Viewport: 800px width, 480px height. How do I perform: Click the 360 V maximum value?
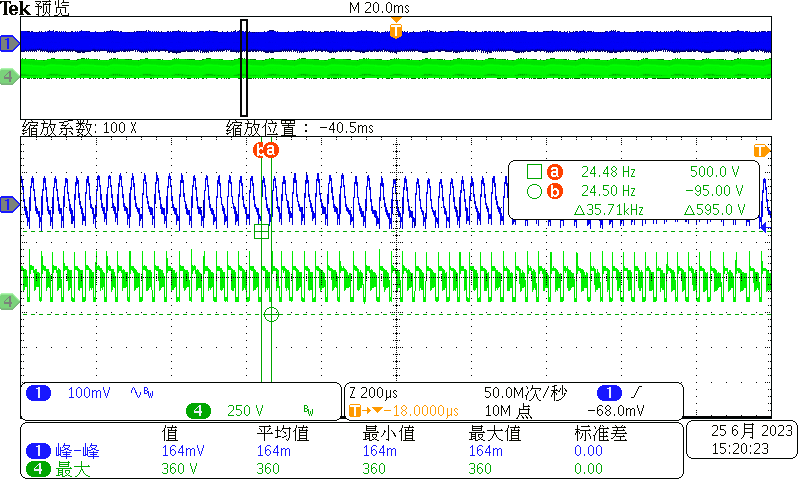tap(179, 469)
